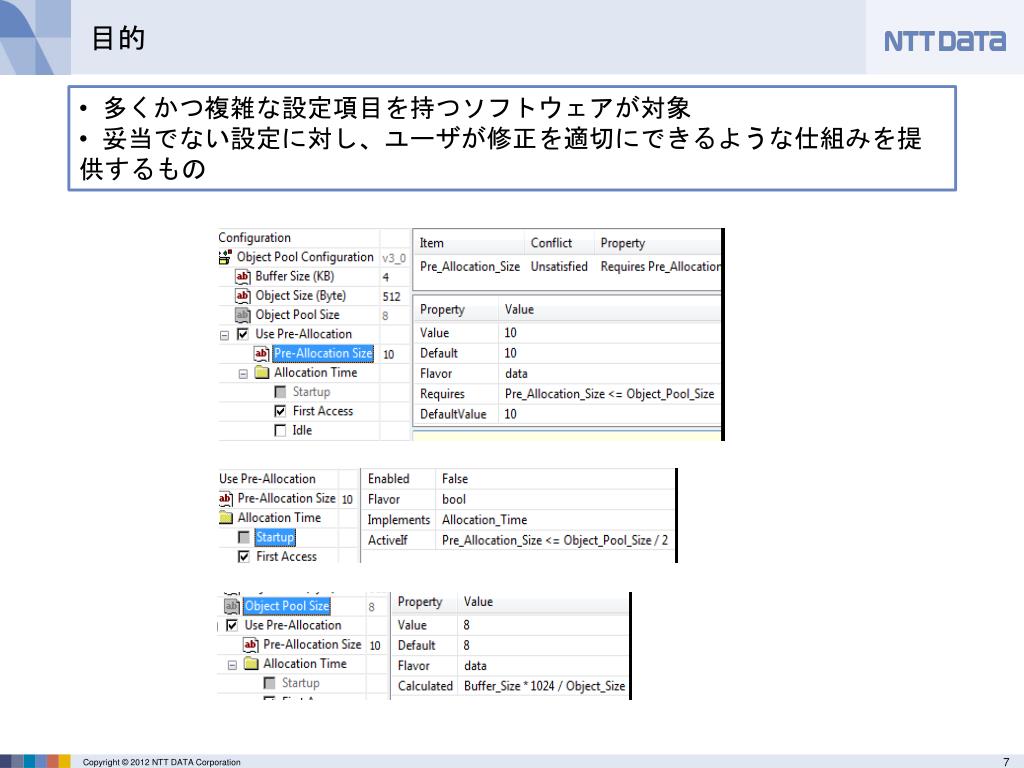This screenshot has height=768, width=1024.
Task: Uncheck First Access in the top tree
Action: pyautogui.click(x=280, y=411)
